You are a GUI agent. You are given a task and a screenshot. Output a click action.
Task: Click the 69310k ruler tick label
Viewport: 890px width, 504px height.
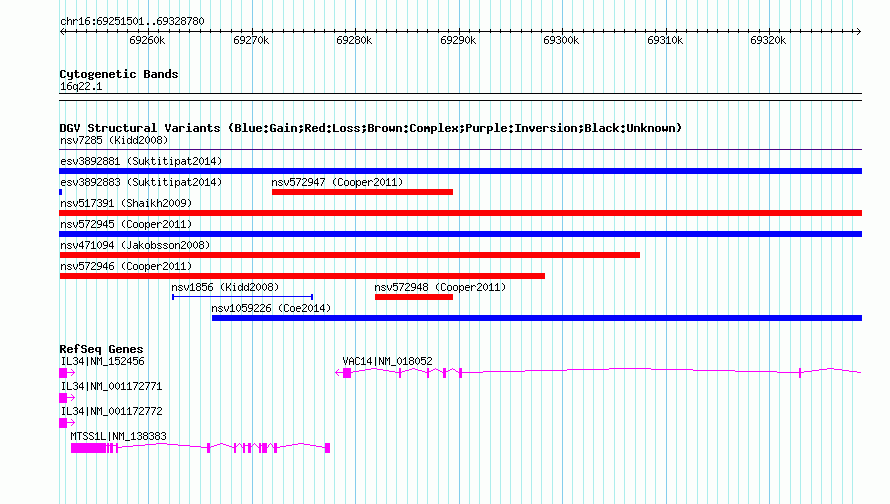[665, 41]
